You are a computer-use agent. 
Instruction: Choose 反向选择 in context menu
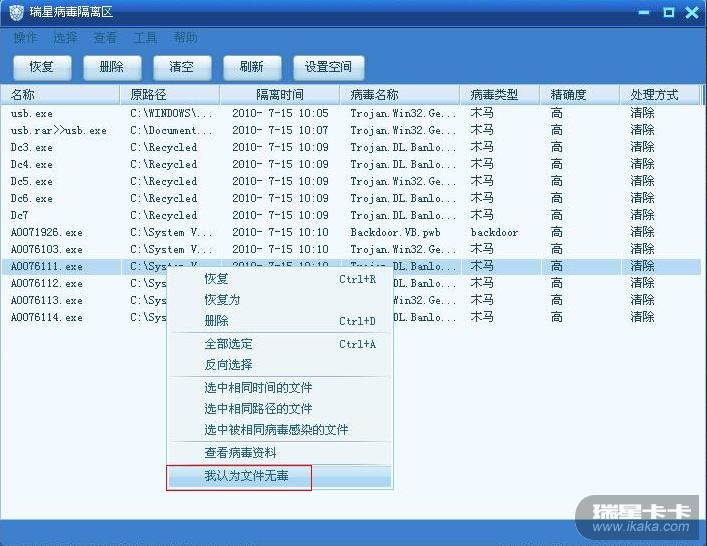pyautogui.click(x=280, y=365)
